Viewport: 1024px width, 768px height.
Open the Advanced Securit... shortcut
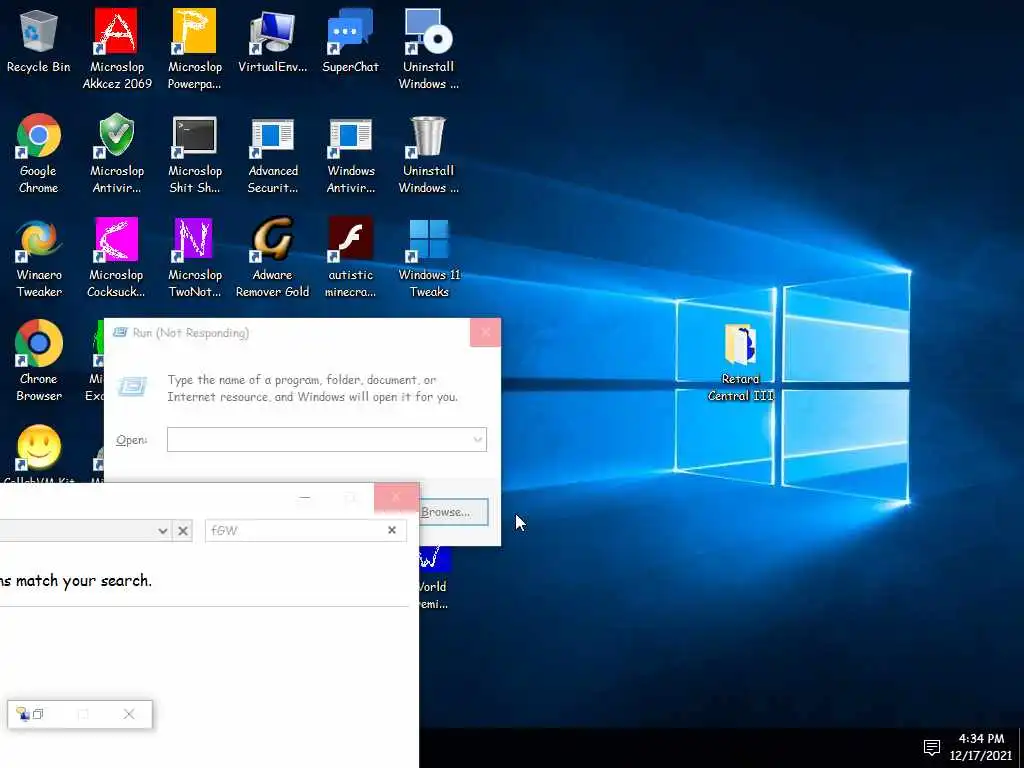click(272, 153)
